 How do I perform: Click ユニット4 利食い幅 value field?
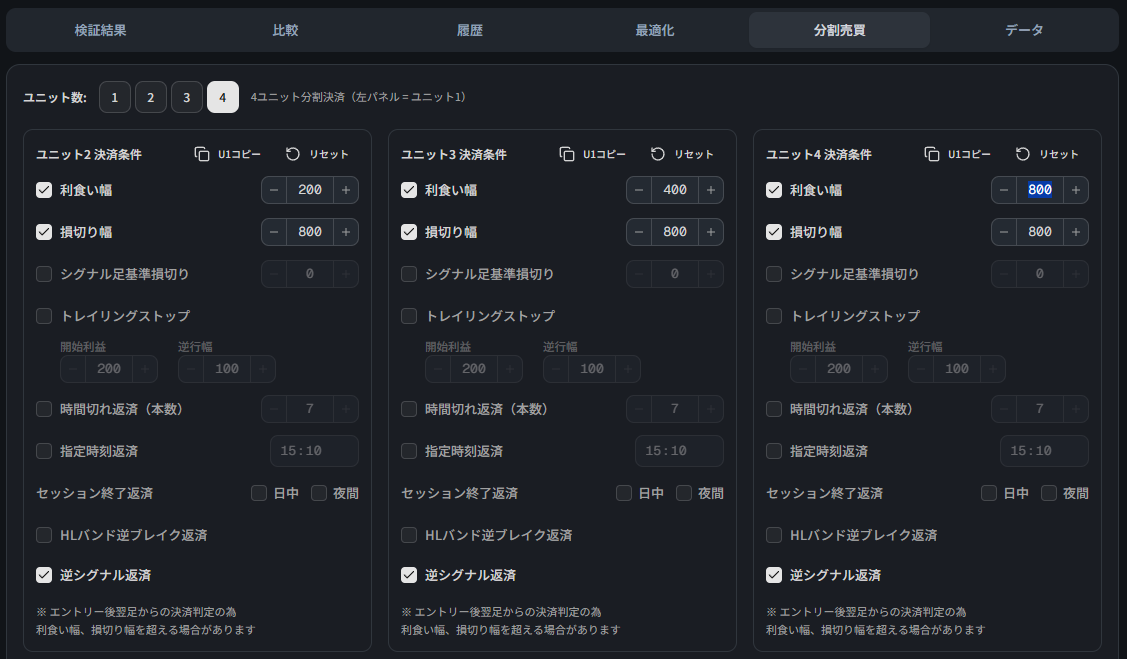point(1040,190)
